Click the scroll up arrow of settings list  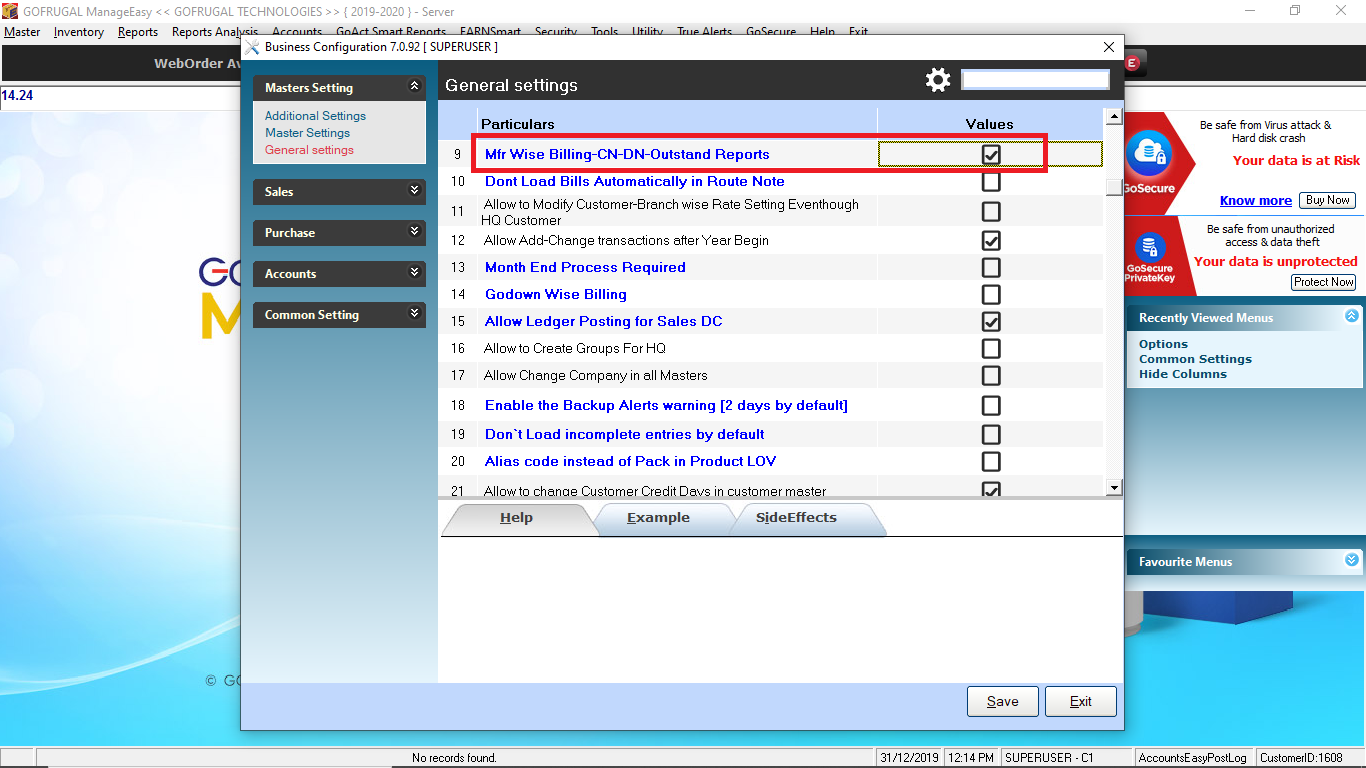coord(1113,118)
